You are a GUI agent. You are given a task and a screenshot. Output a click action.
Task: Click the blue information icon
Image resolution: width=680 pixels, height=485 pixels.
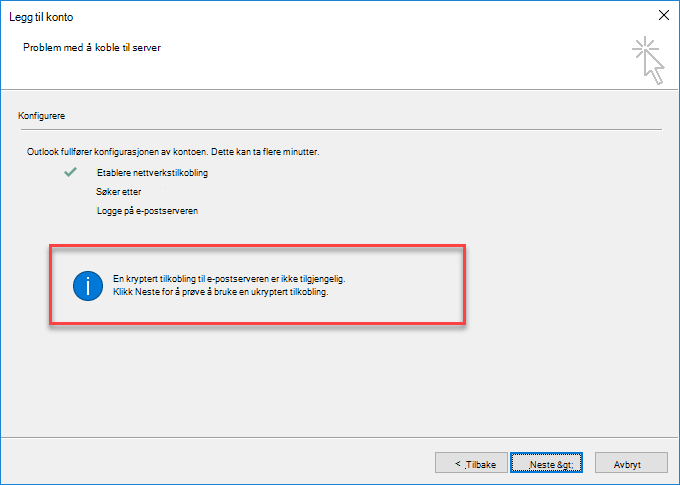point(88,286)
